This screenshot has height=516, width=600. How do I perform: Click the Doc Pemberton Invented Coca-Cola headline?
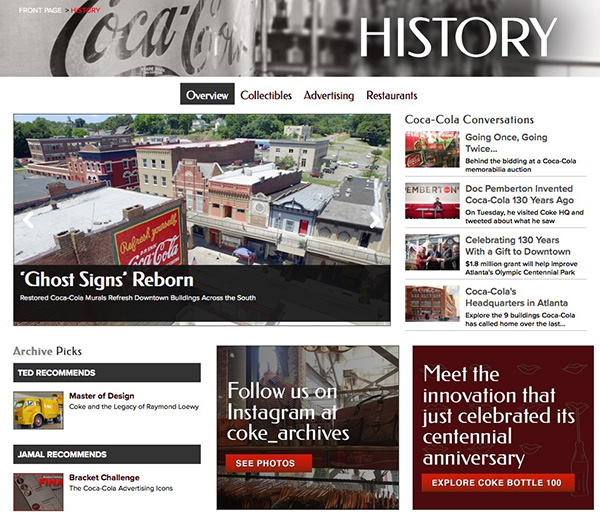pos(519,194)
